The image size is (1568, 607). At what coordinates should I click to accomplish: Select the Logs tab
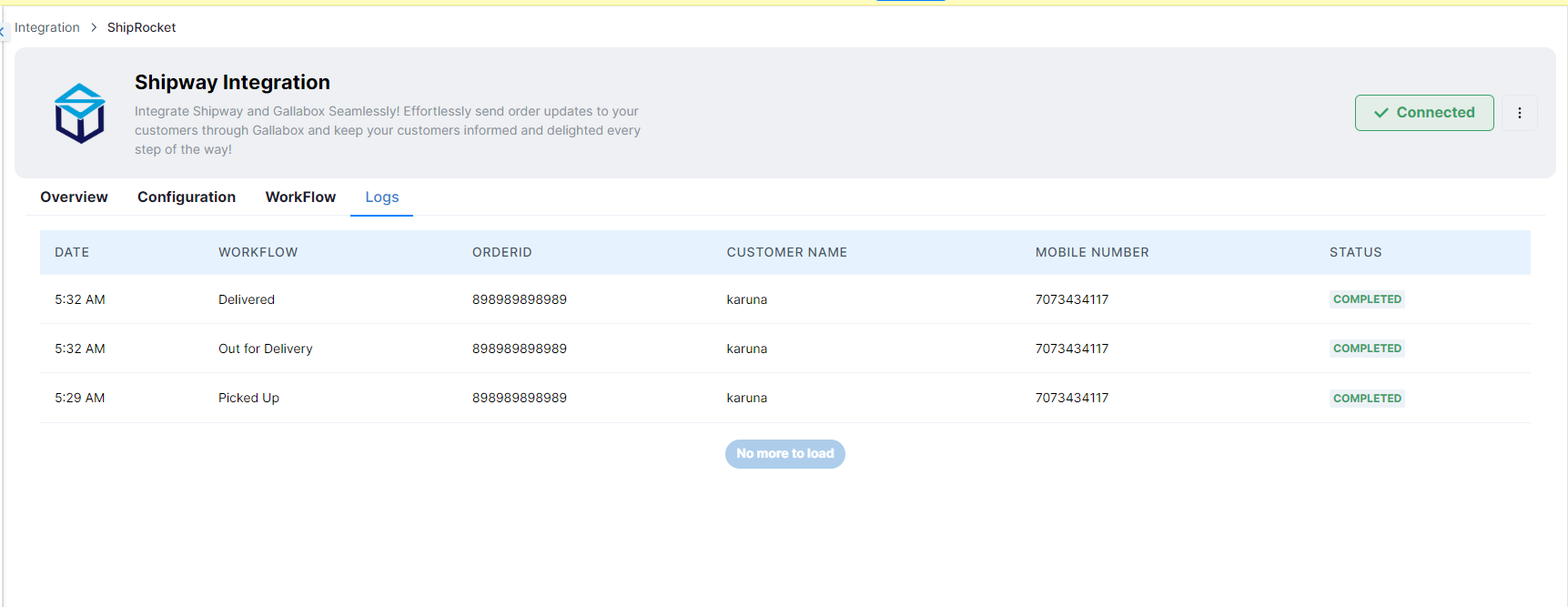[382, 197]
